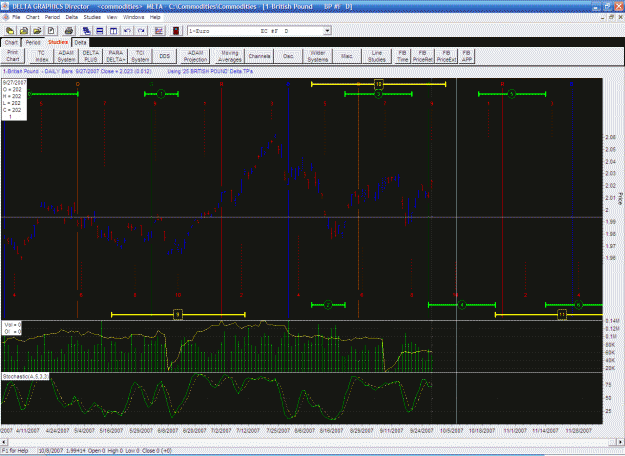Click the date 7/25/2007 on time axis
Viewport: 625px width, 456px height.
tap(278, 431)
